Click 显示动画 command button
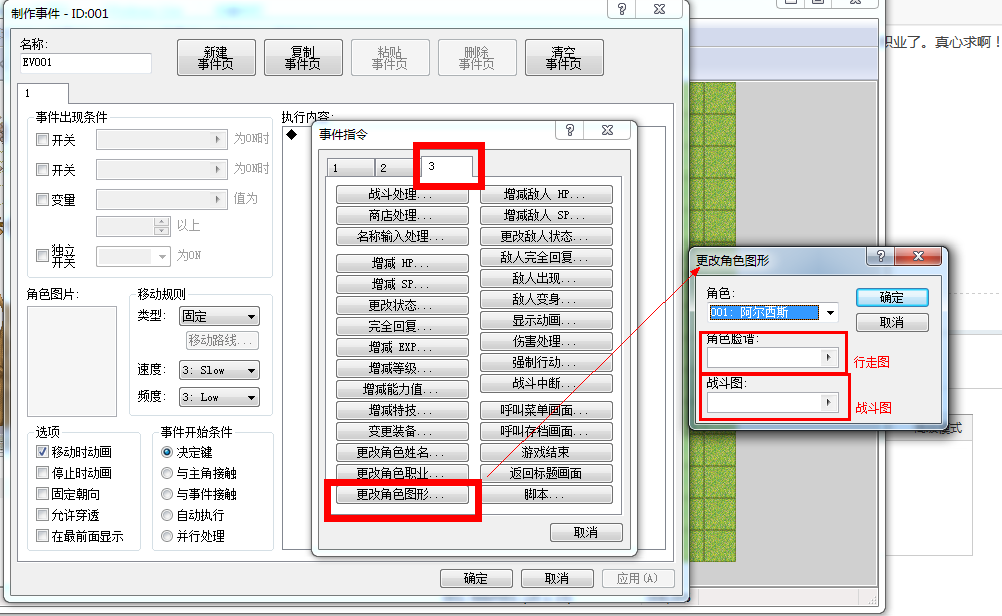Screen dimensions: 1002x616 click(546, 320)
